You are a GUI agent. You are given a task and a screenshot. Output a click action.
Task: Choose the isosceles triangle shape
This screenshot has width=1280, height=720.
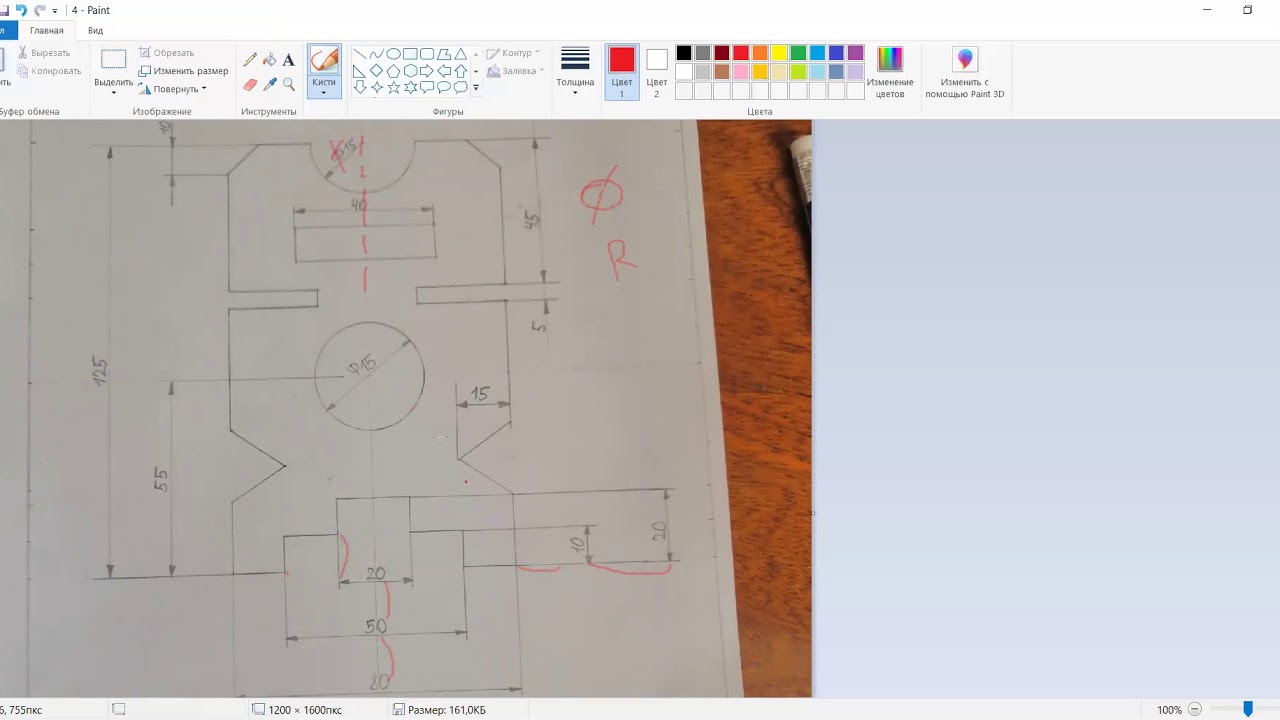click(x=461, y=54)
